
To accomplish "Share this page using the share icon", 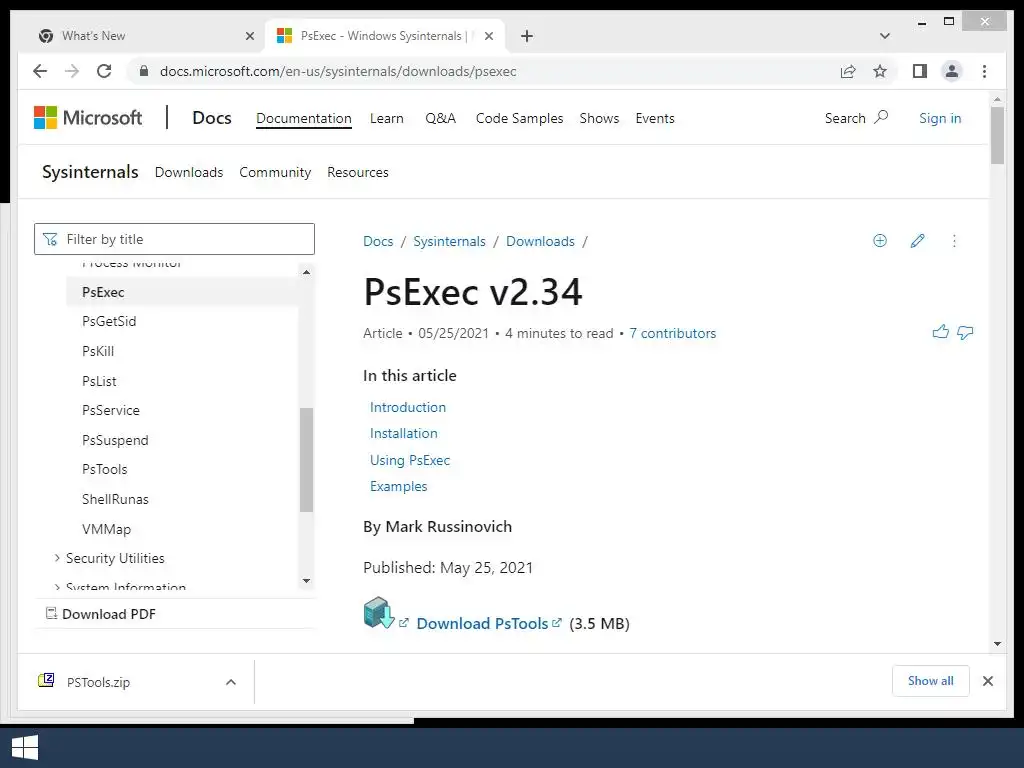I will pyautogui.click(x=848, y=71).
